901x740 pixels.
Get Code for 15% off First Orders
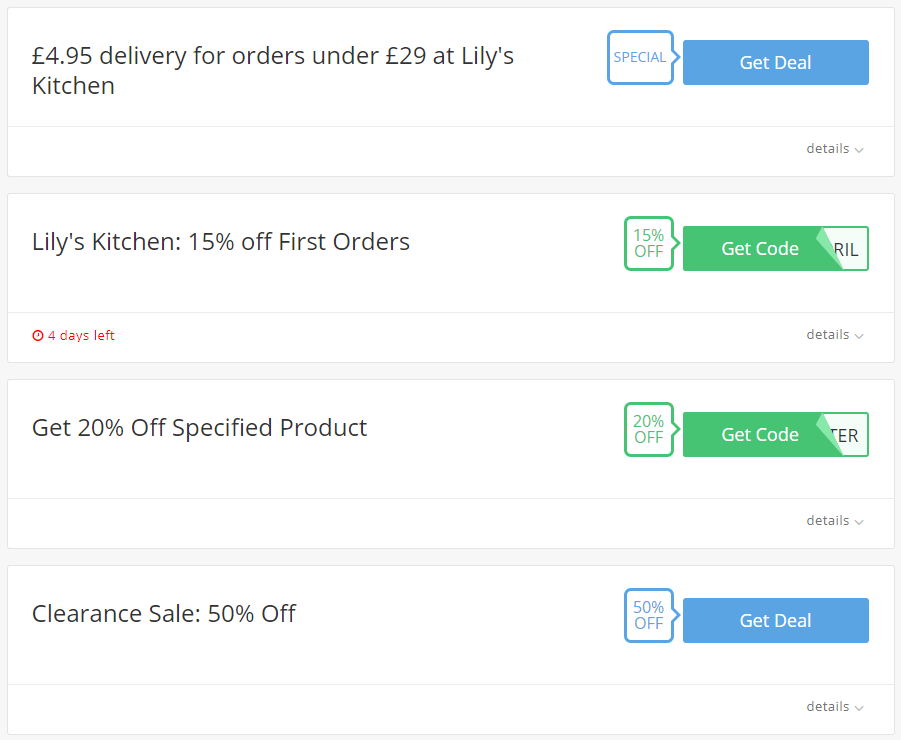click(x=760, y=249)
